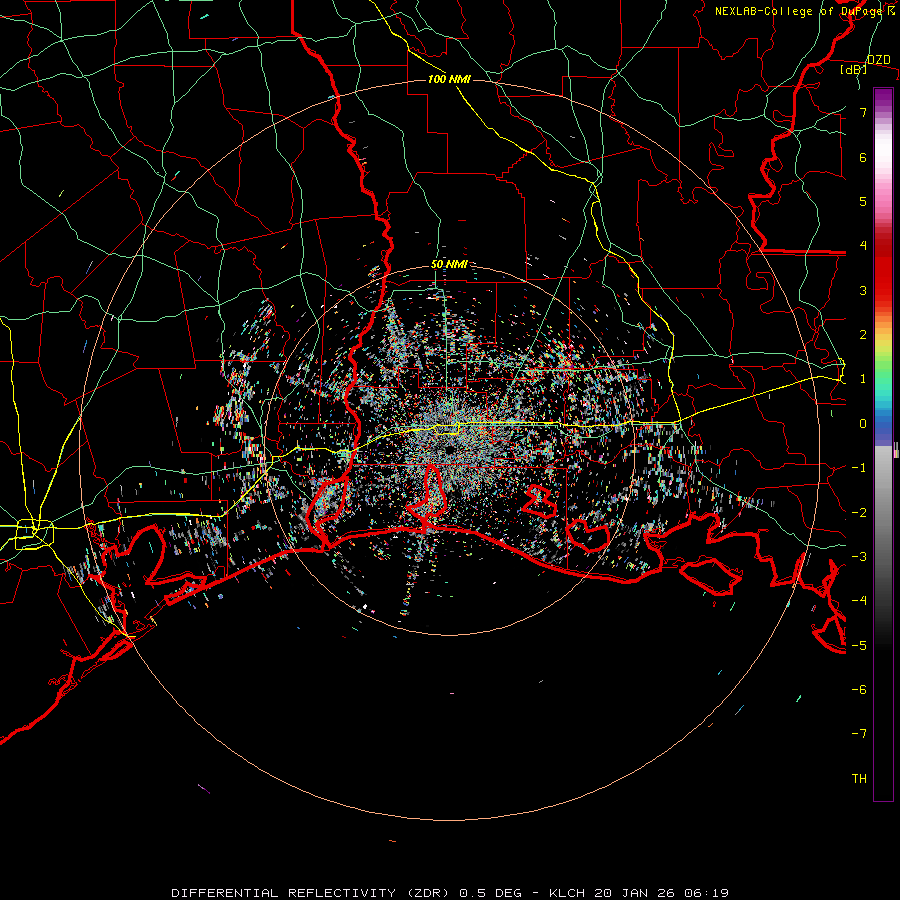Click the -3 scale label
Viewport: 900px width, 900px height.
click(859, 556)
